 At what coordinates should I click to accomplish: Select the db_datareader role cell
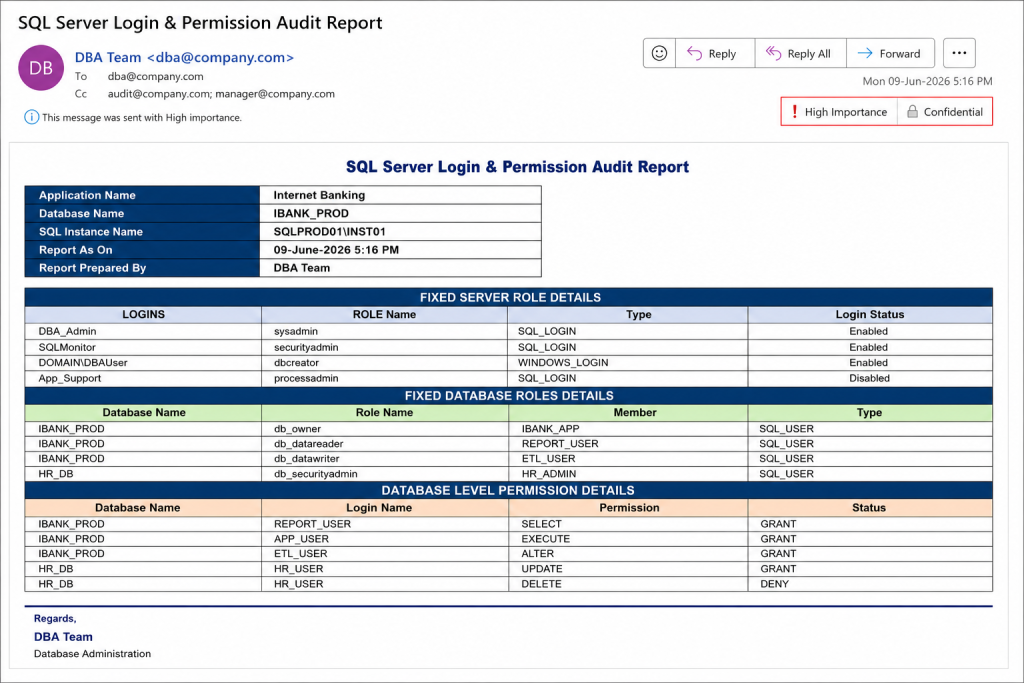coord(385,444)
